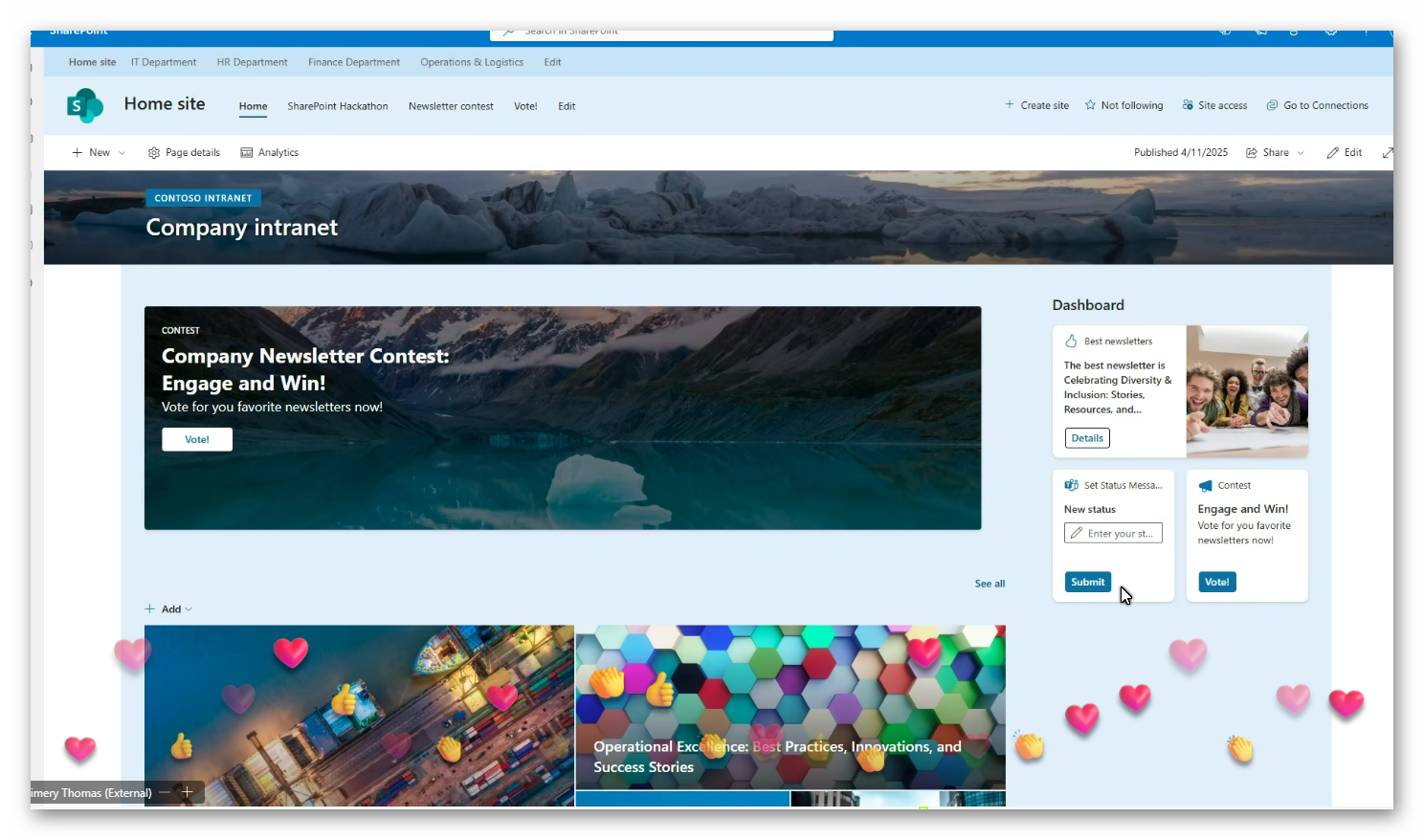Click the Page details gear icon
The width and height of the screenshot is (1424, 840).
(154, 153)
